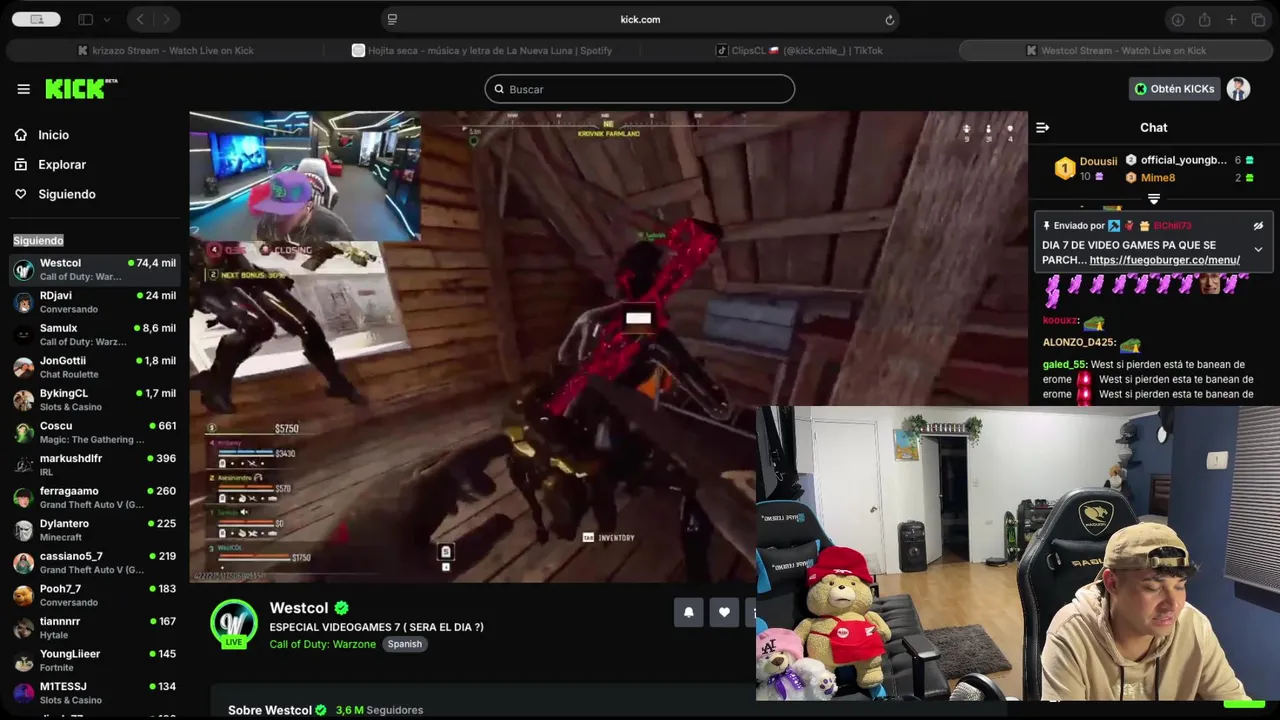Open the fuegoburger.co menu link
This screenshot has height=720, width=1280.
pyautogui.click(x=1164, y=260)
